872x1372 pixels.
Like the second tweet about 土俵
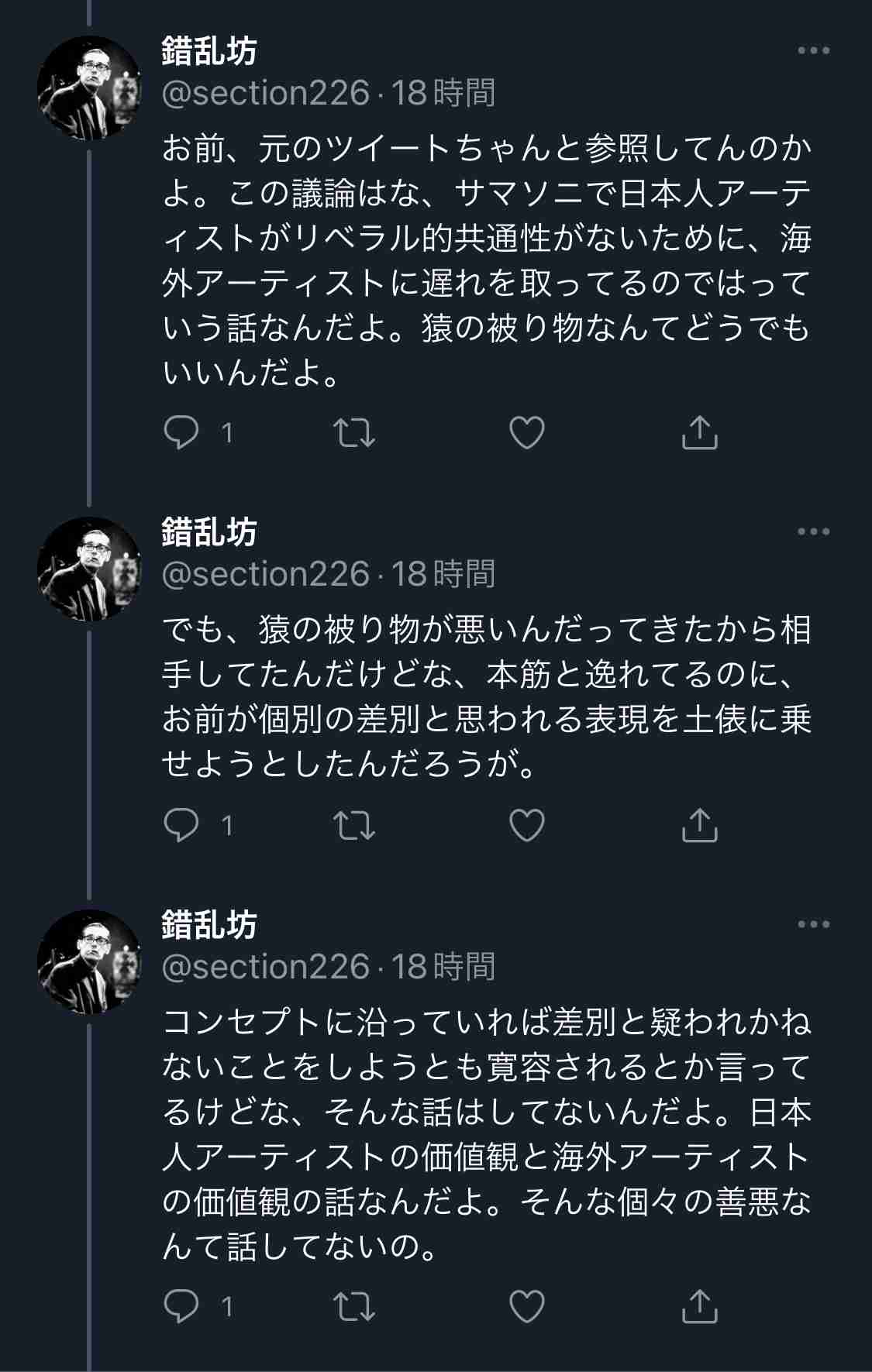pyautogui.click(x=527, y=825)
